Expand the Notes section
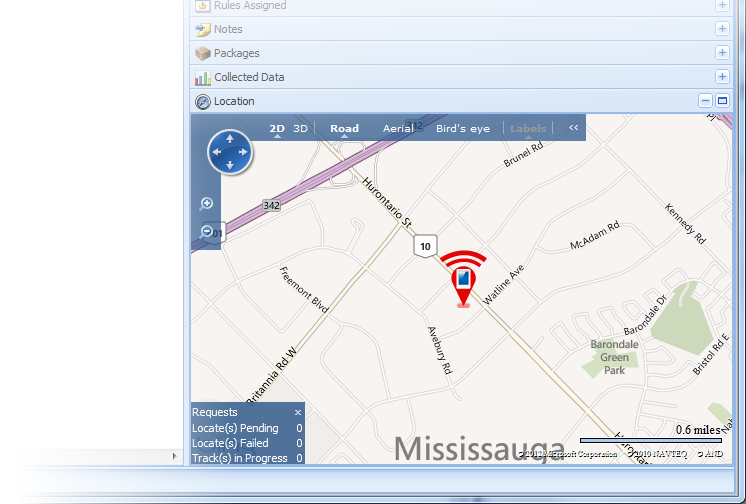746x504 pixels. [722, 29]
